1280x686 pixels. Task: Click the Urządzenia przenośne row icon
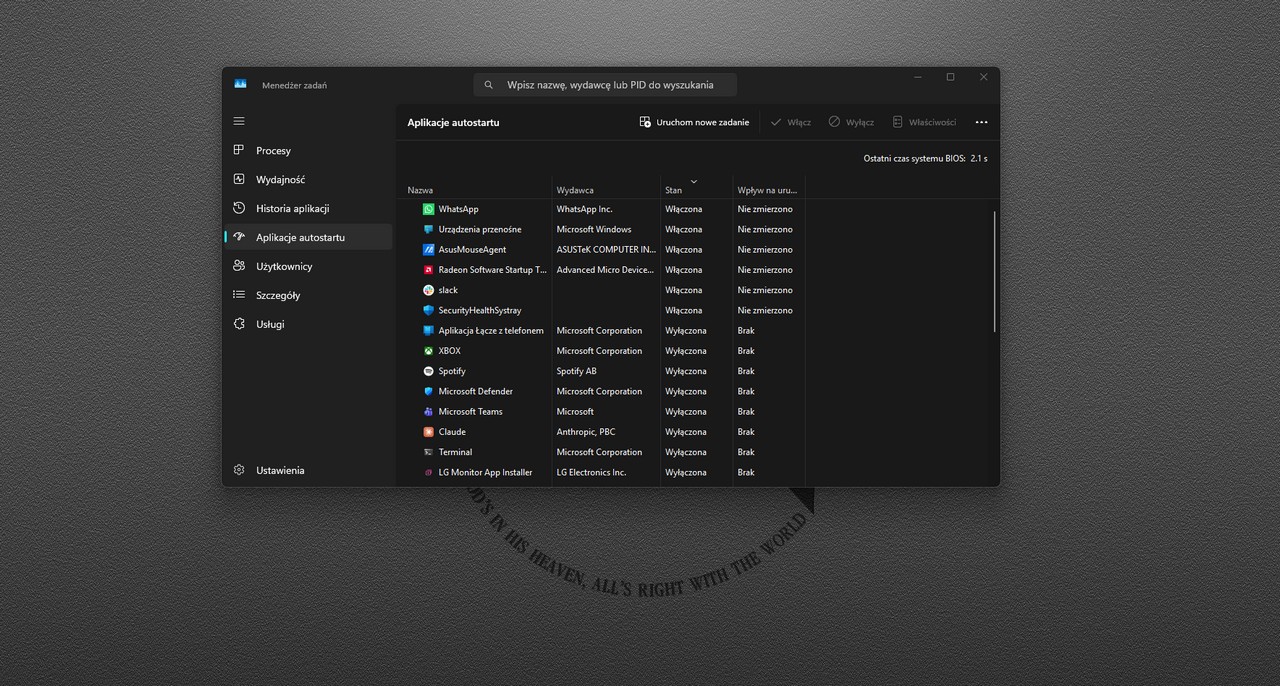pos(428,229)
